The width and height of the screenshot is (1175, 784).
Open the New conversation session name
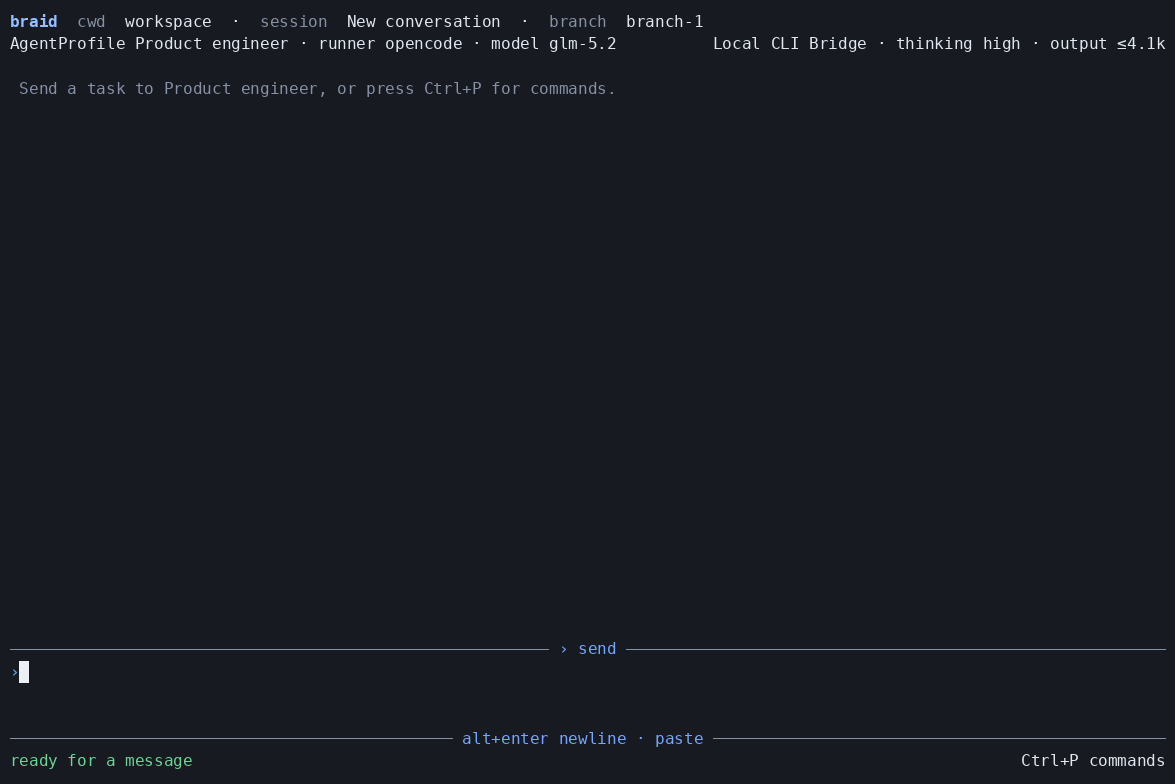click(423, 22)
